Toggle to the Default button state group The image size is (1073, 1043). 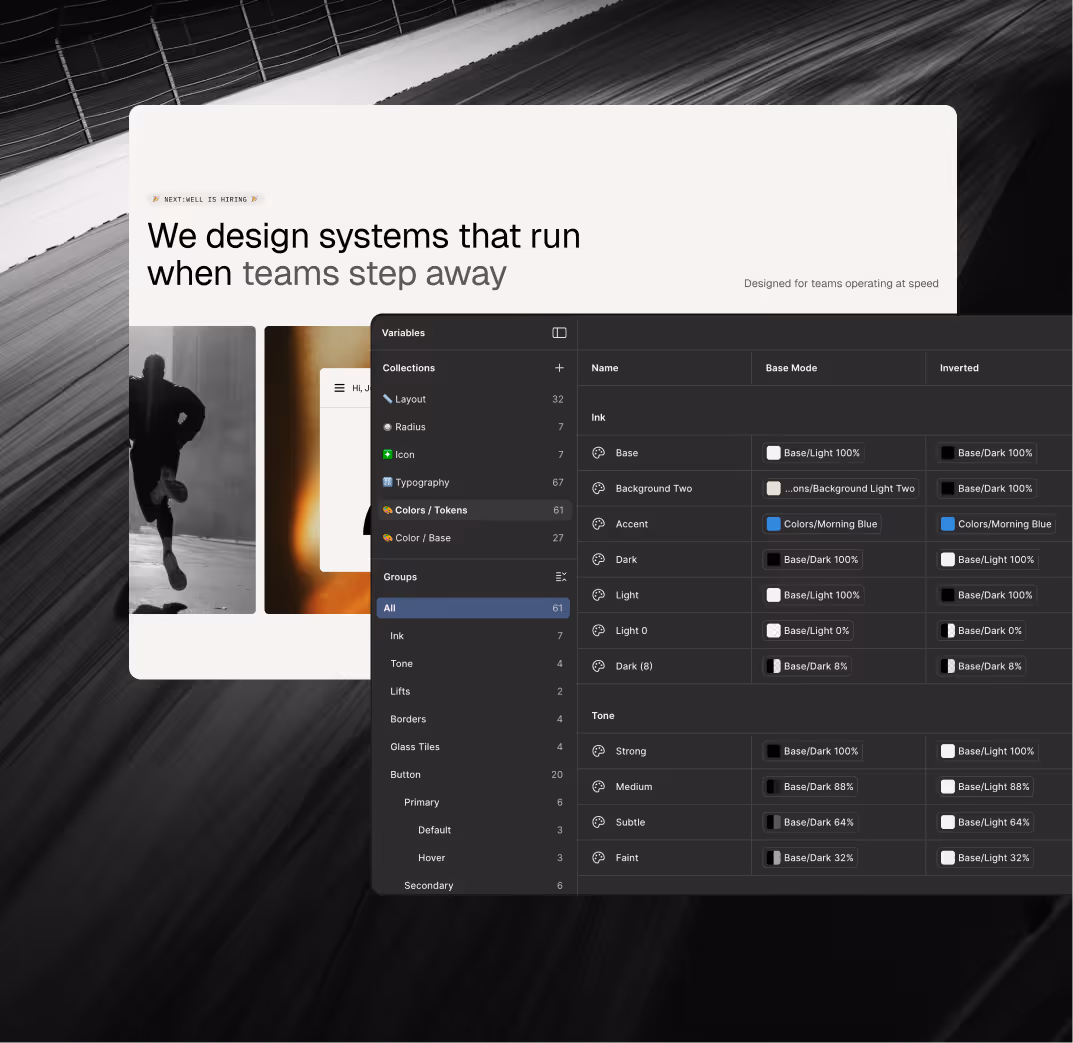click(434, 830)
